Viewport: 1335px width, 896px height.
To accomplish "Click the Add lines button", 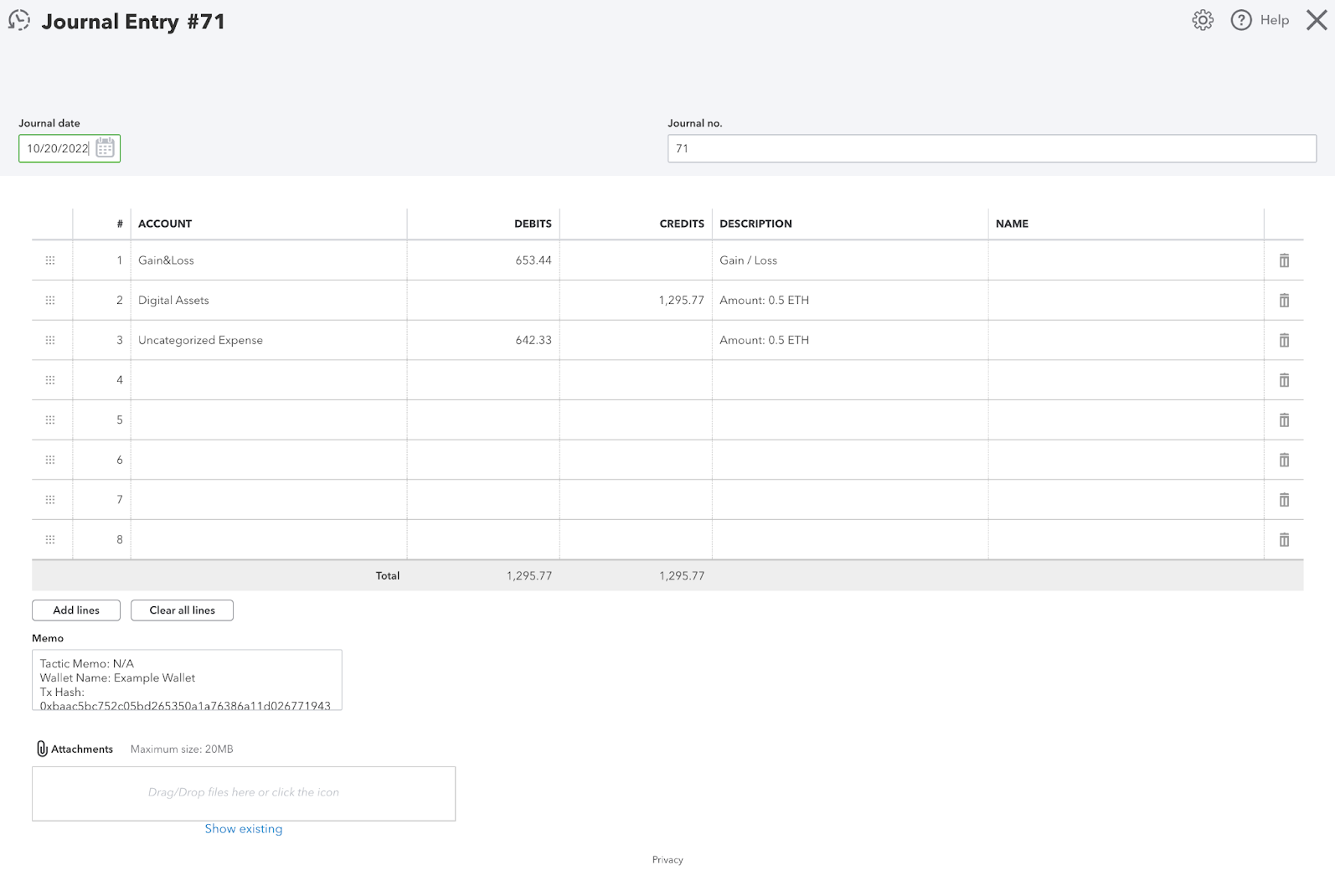I will 76,610.
